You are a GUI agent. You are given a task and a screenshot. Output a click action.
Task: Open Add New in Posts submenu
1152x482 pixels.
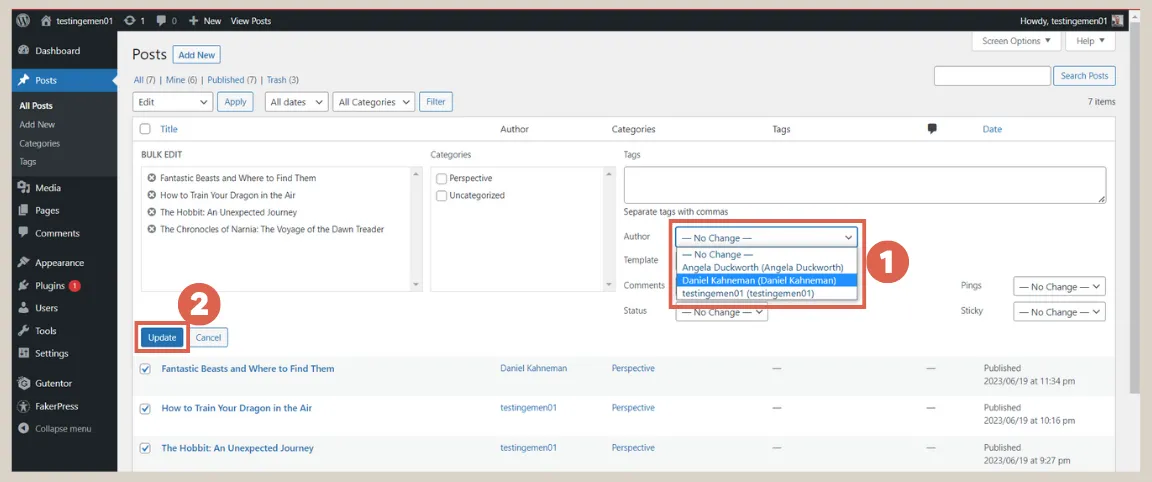pos(37,125)
